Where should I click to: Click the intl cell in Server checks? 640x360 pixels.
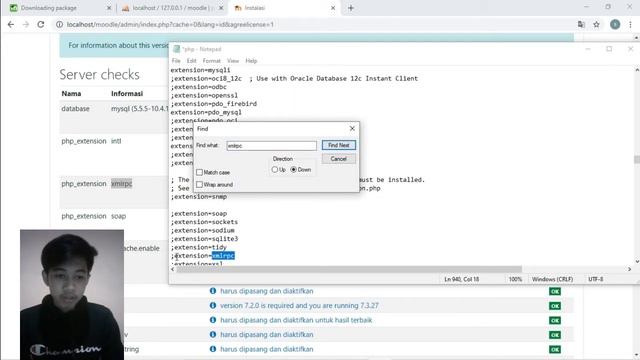click(x=116, y=141)
